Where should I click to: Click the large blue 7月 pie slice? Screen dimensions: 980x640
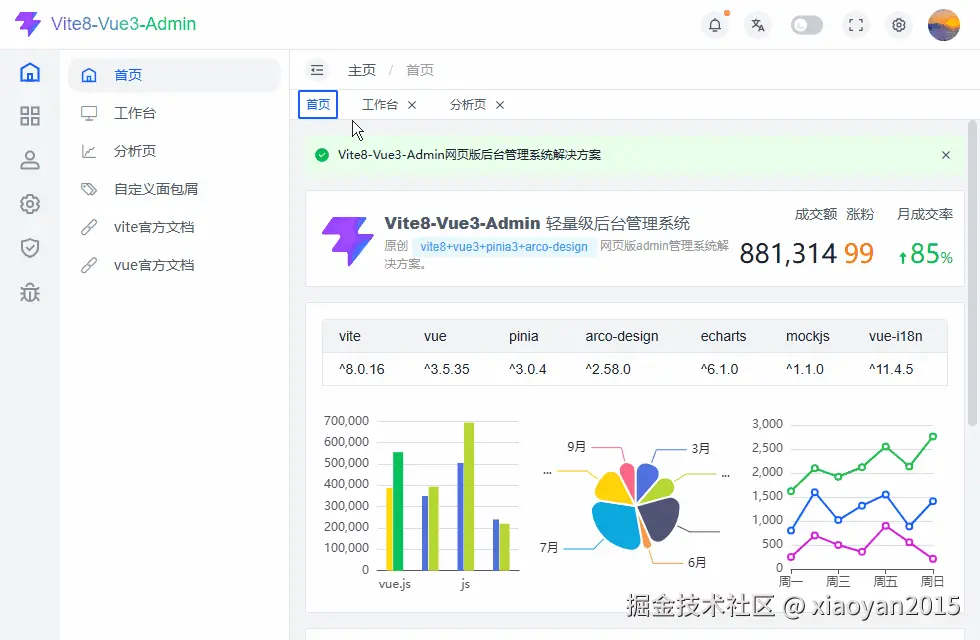615,526
